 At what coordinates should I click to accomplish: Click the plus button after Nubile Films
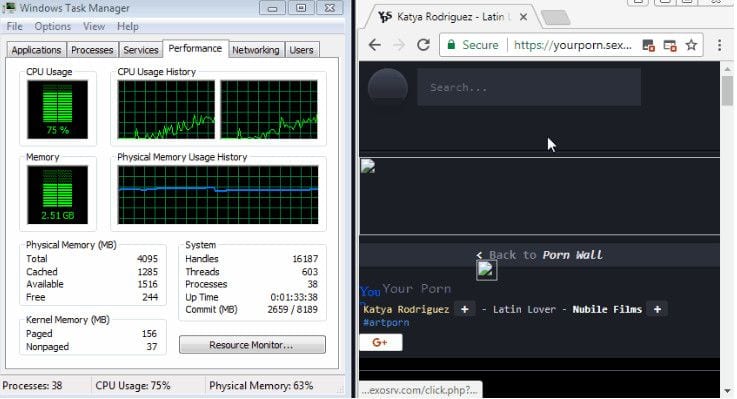pyautogui.click(x=657, y=309)
